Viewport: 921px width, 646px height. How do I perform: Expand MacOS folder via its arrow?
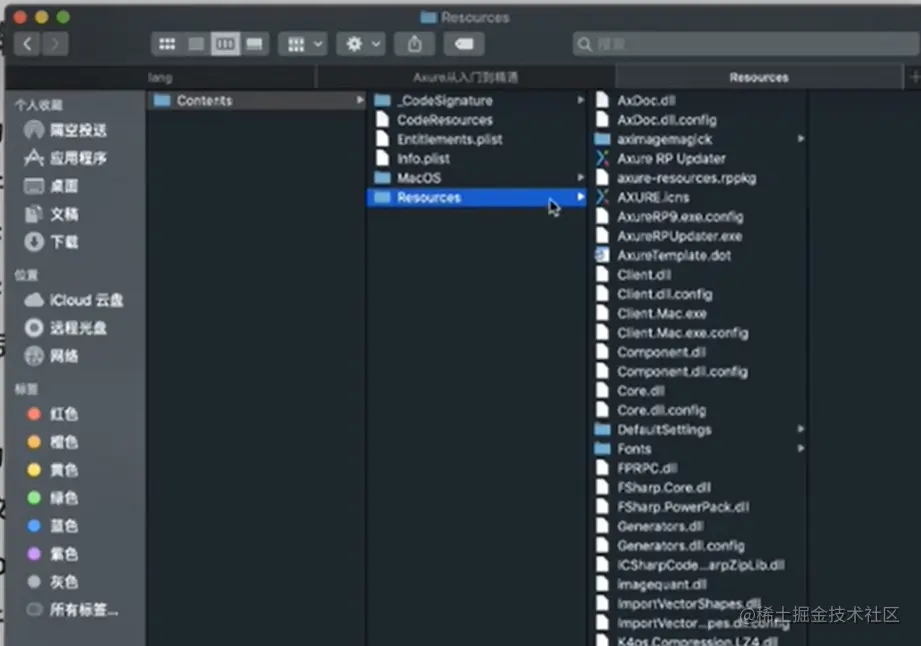coord(580,177)
